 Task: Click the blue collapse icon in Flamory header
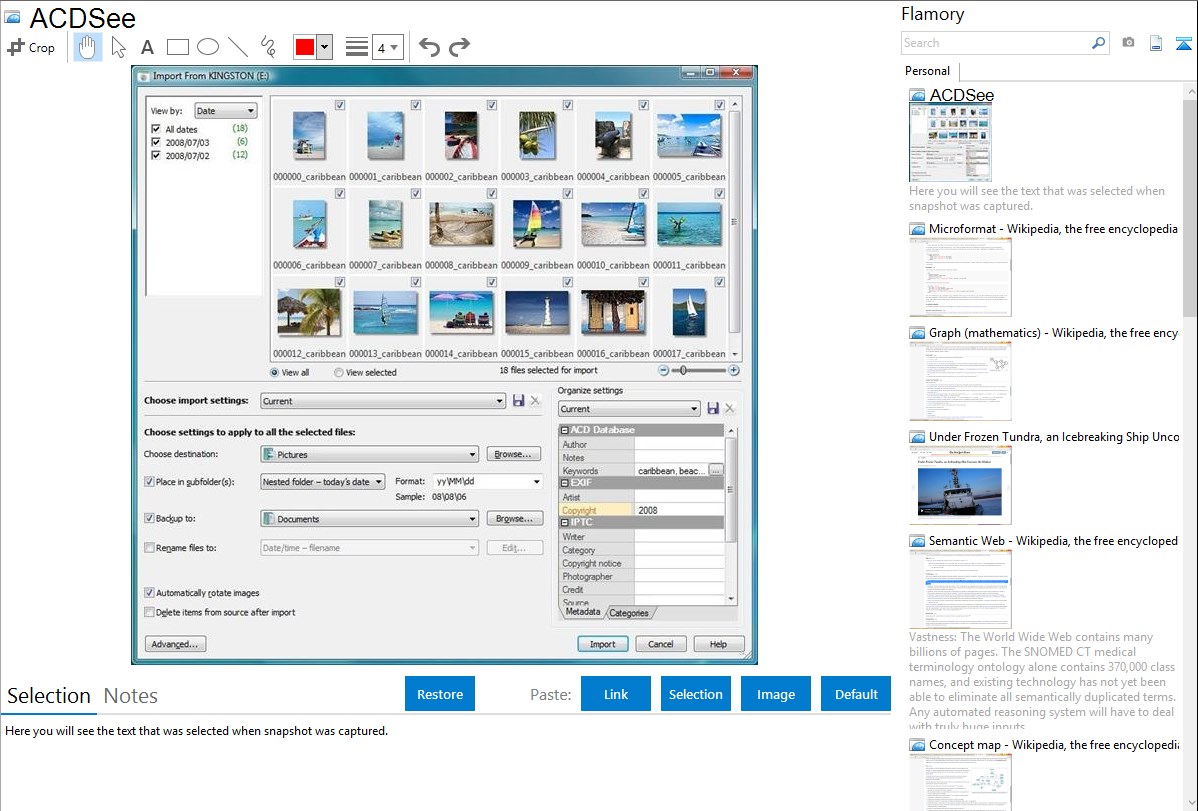[x=1183, y=43]
